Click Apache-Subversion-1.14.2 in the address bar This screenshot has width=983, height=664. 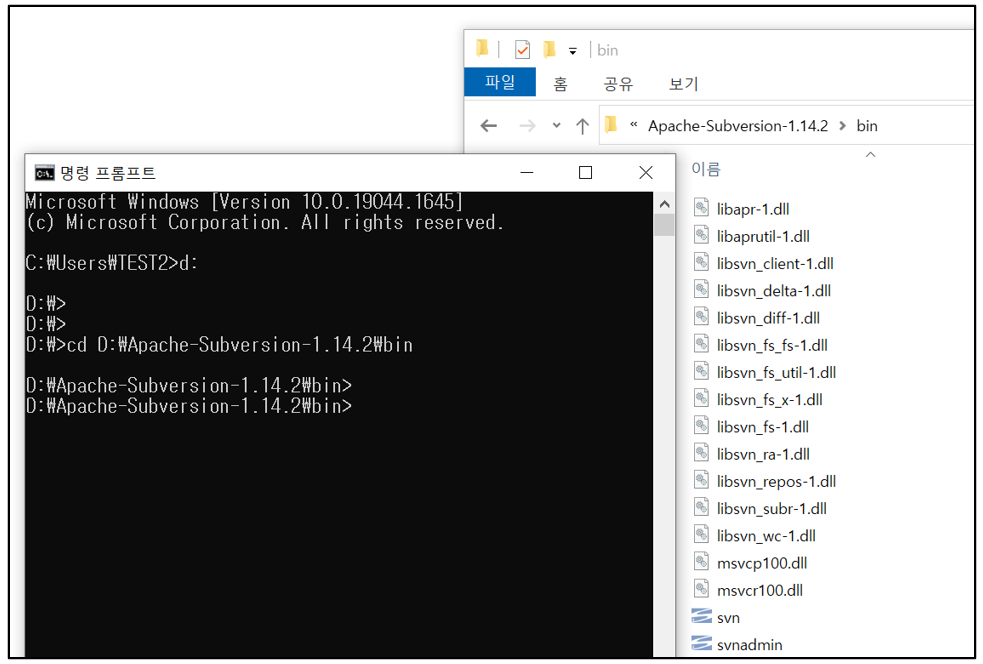point(738,126)
